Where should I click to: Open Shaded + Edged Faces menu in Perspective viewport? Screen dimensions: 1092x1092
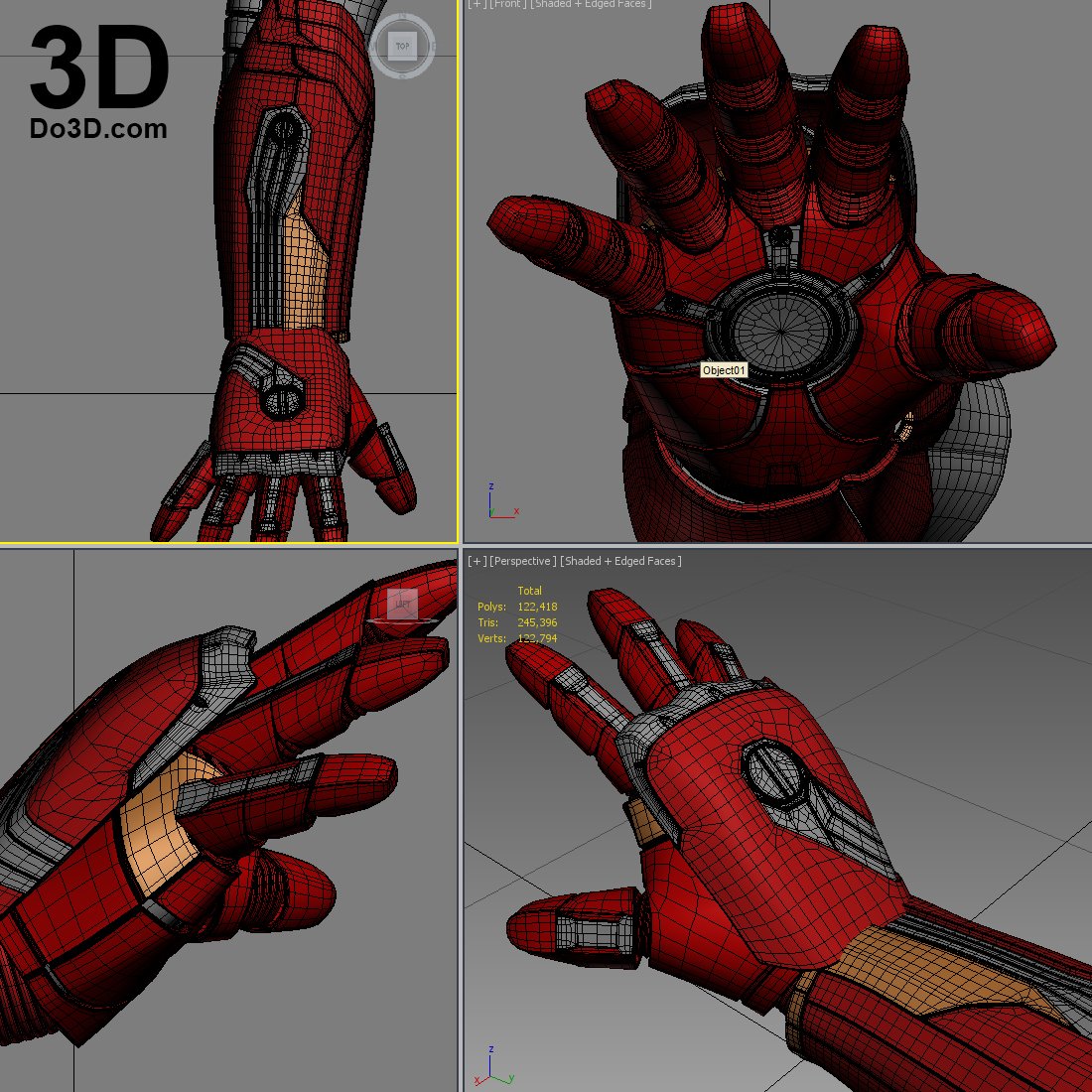point(620,561)
